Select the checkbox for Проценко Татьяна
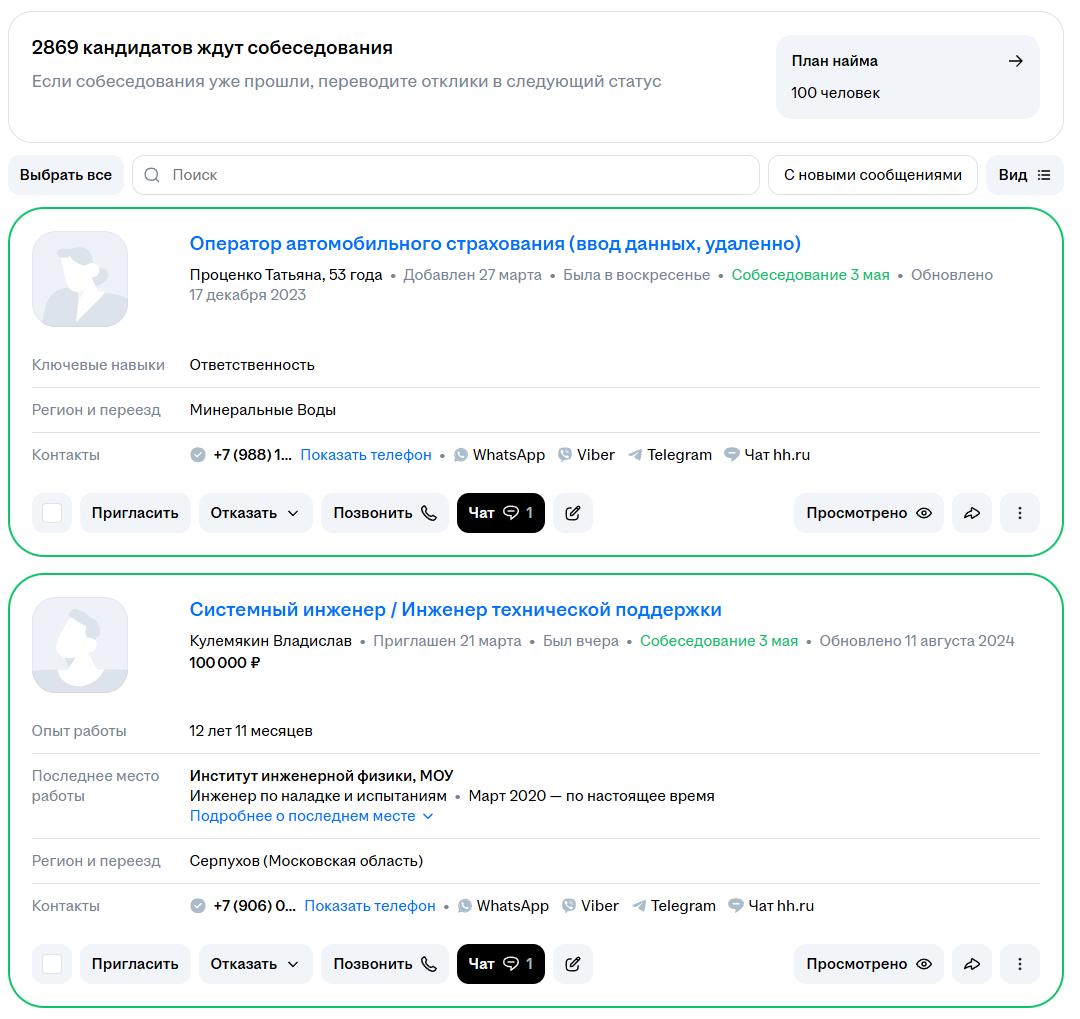 (52, 513)
